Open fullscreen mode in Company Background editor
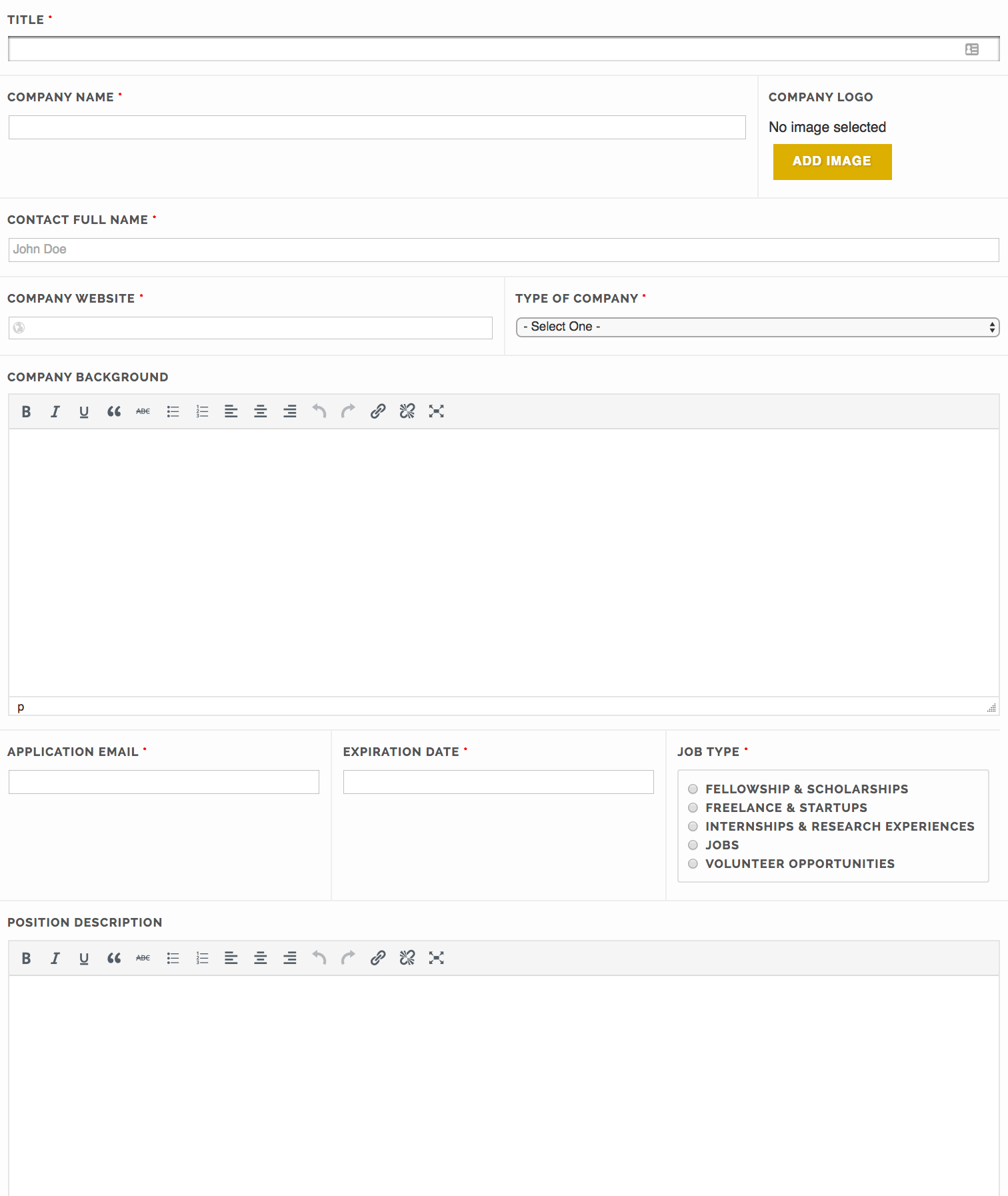 tap(437, 411)
